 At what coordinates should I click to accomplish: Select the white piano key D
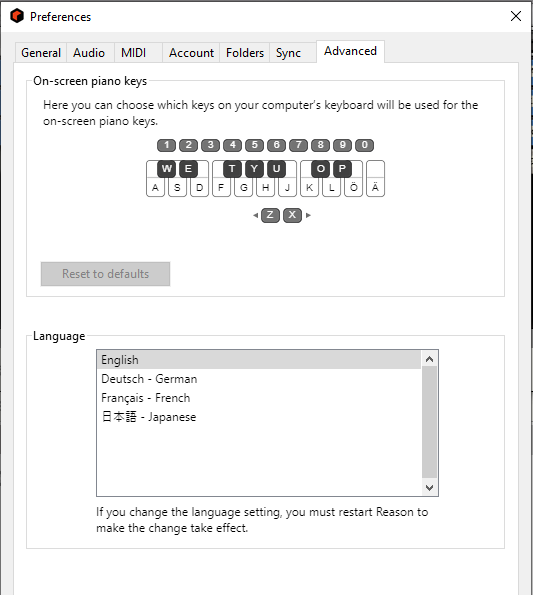199,187
